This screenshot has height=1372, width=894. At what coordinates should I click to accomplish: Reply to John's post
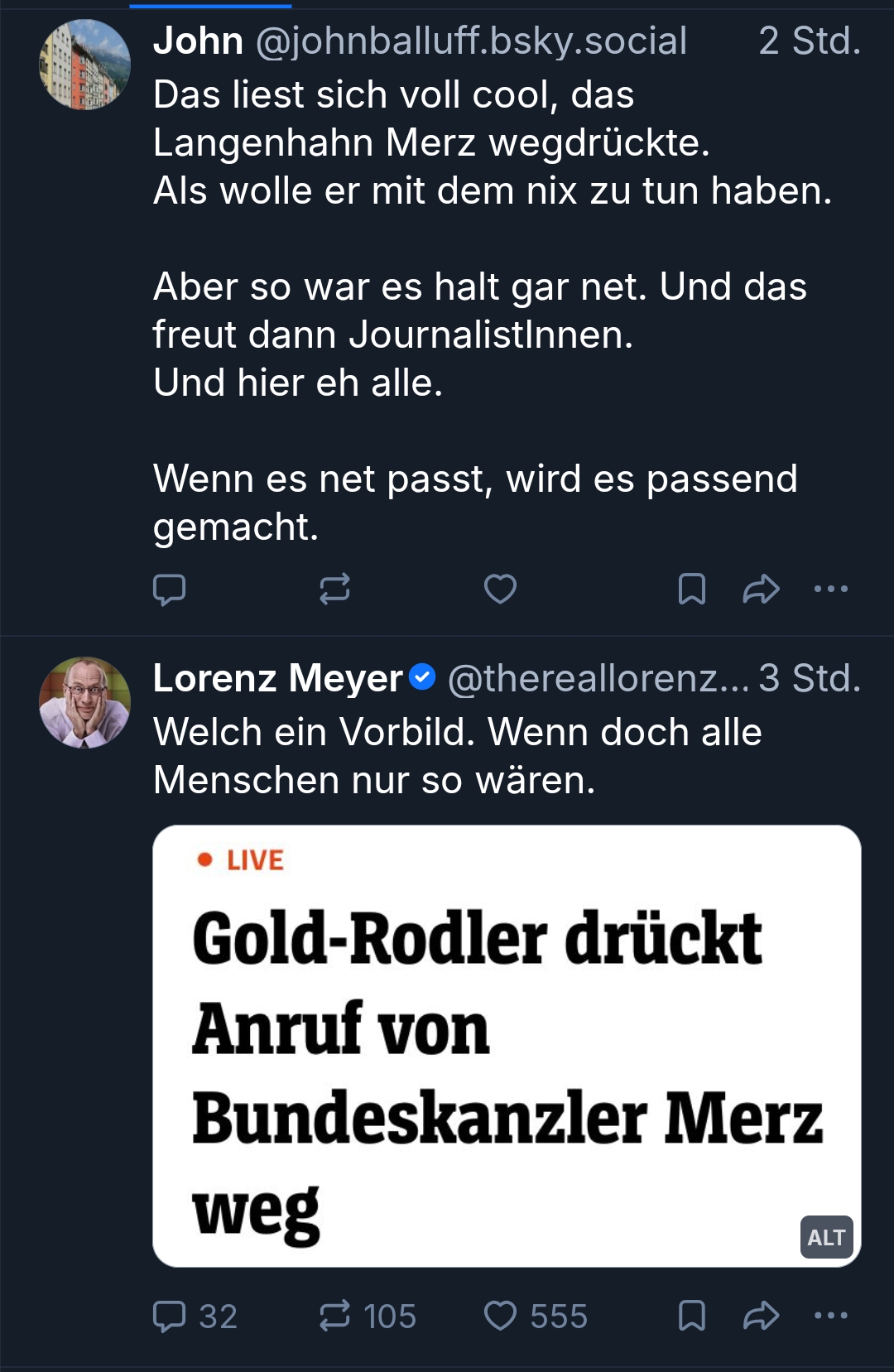coord(170,590)
